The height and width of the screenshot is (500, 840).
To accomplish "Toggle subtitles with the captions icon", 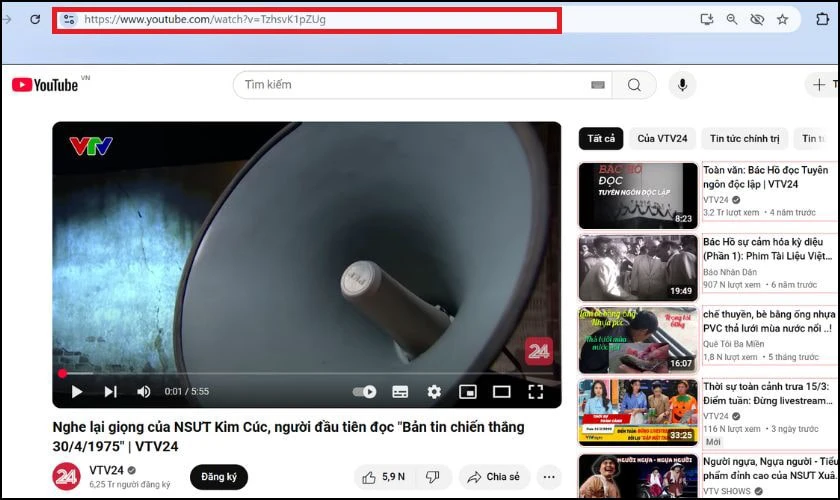I will click(x=400, y=392).
